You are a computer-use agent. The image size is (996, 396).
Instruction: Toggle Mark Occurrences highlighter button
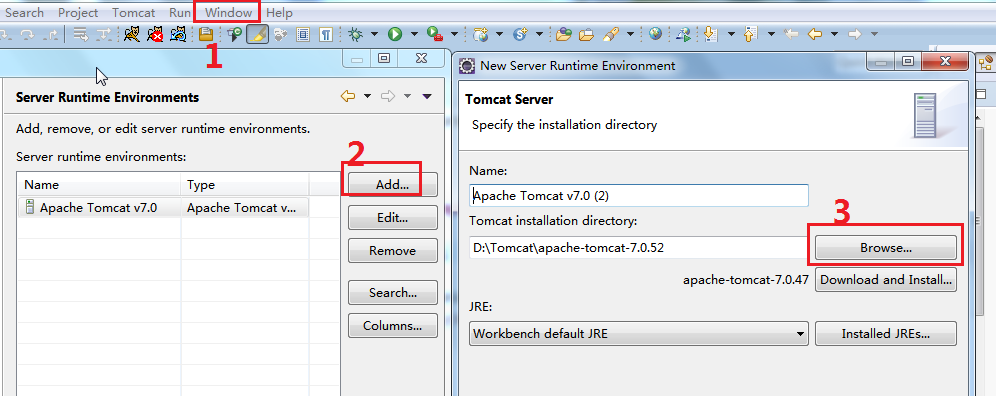(x=257, y=34)
